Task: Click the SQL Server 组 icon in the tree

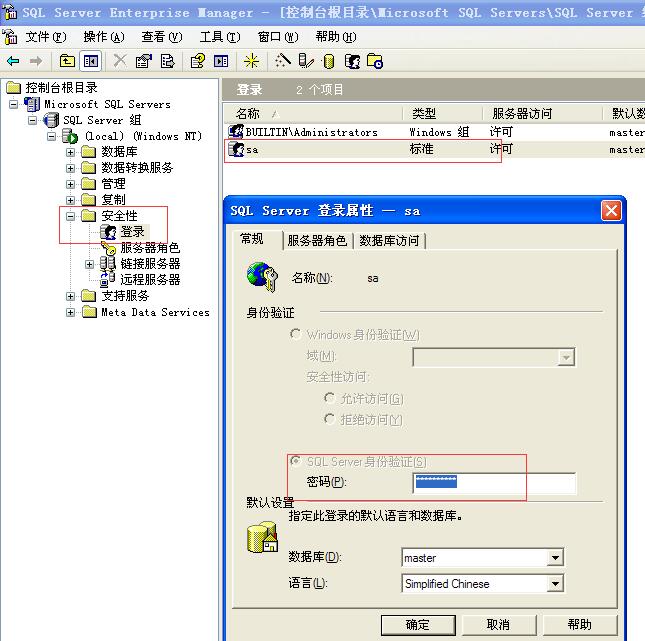Action: (51, 120)
